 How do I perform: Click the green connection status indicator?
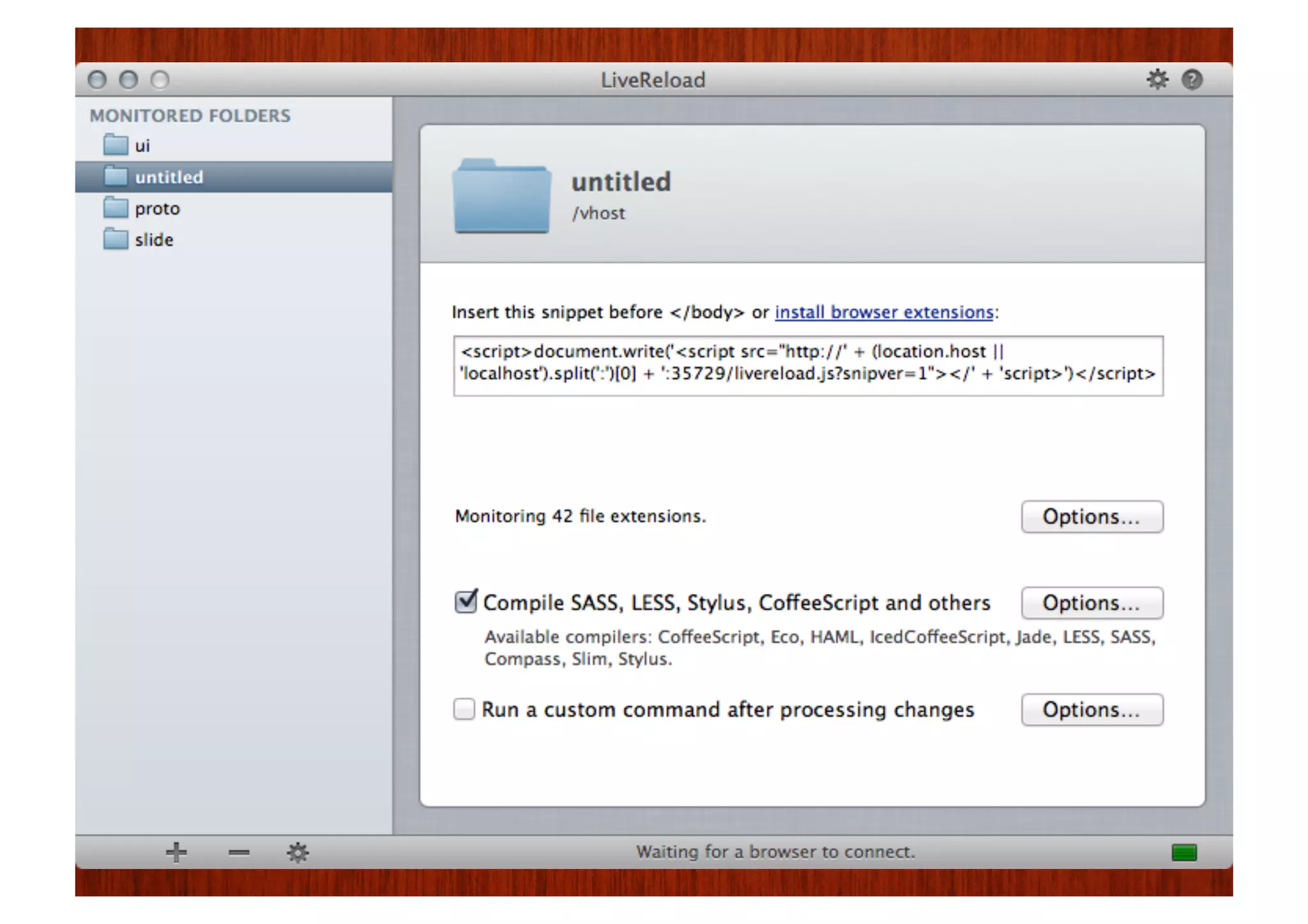click(x=1184, y=852)
